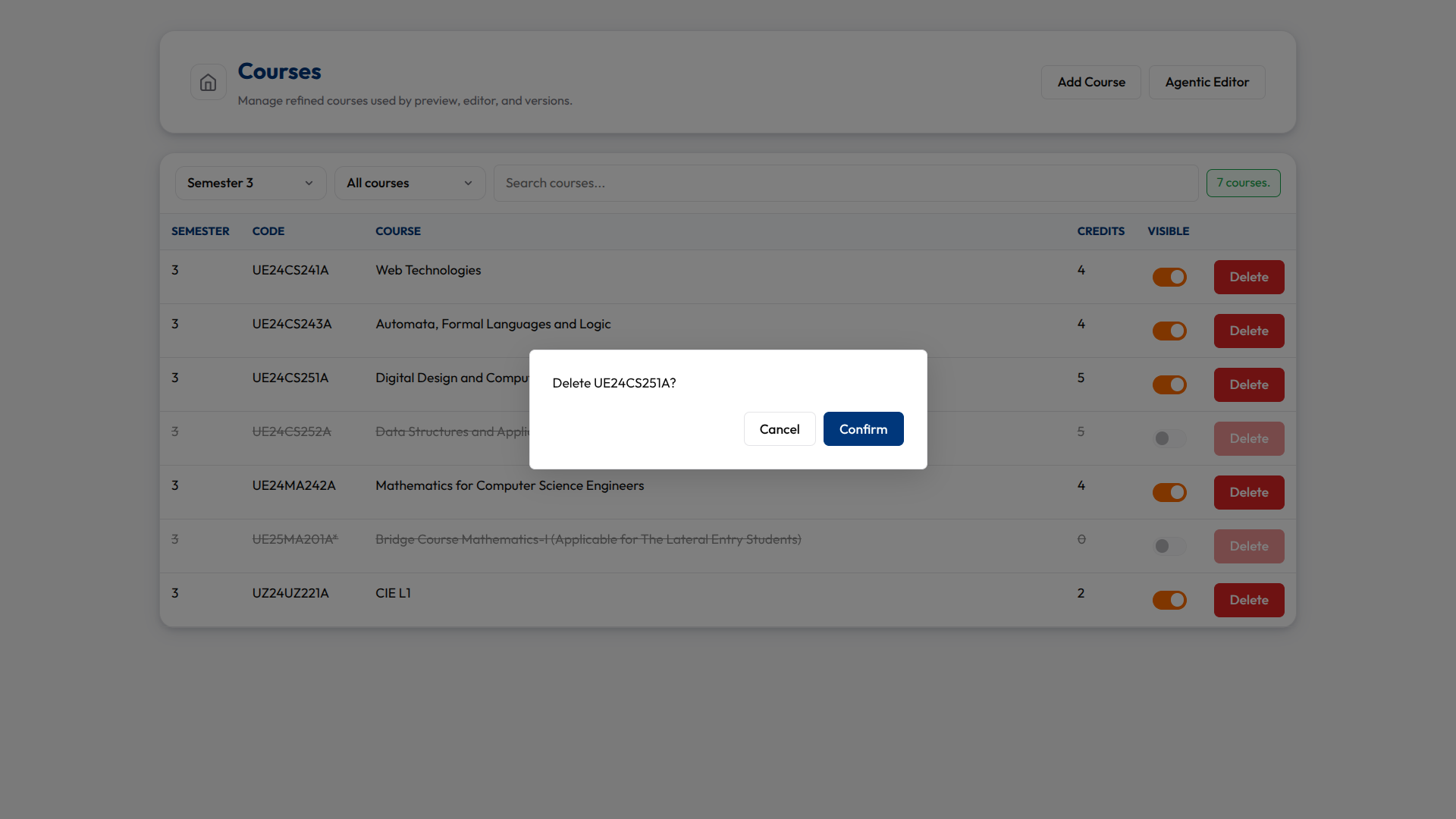Open the home icon beside the Courses title

pos(208,82)
